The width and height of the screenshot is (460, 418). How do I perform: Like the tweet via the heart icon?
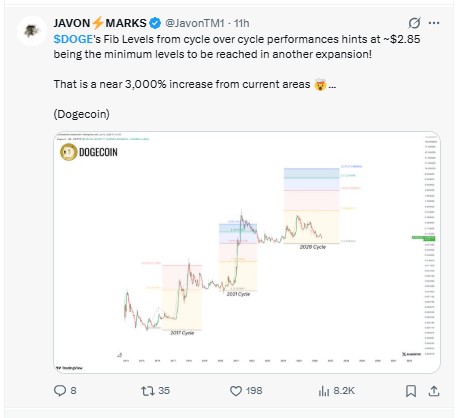236,391
